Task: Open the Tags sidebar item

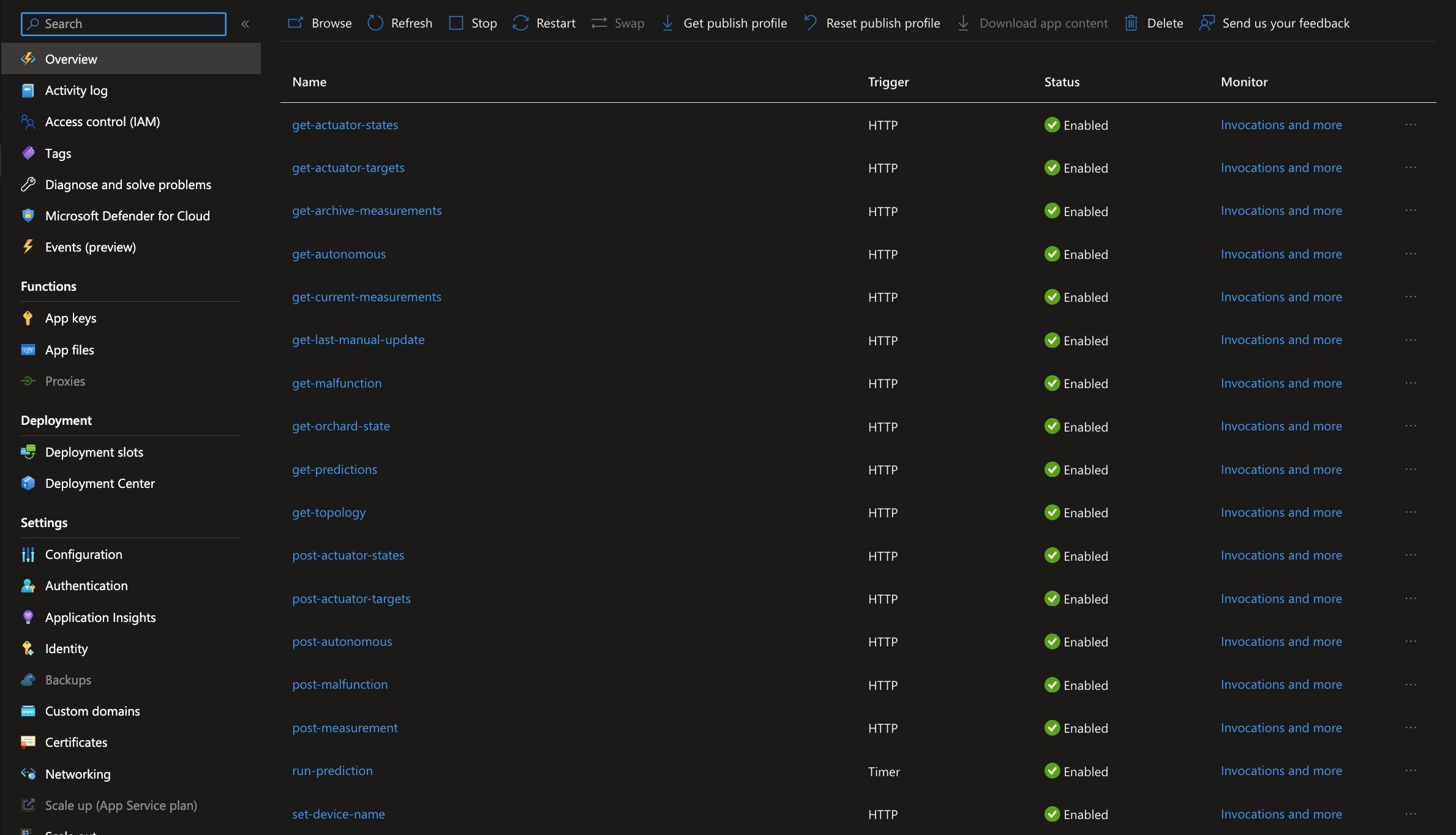Action: tap(58, 154)
